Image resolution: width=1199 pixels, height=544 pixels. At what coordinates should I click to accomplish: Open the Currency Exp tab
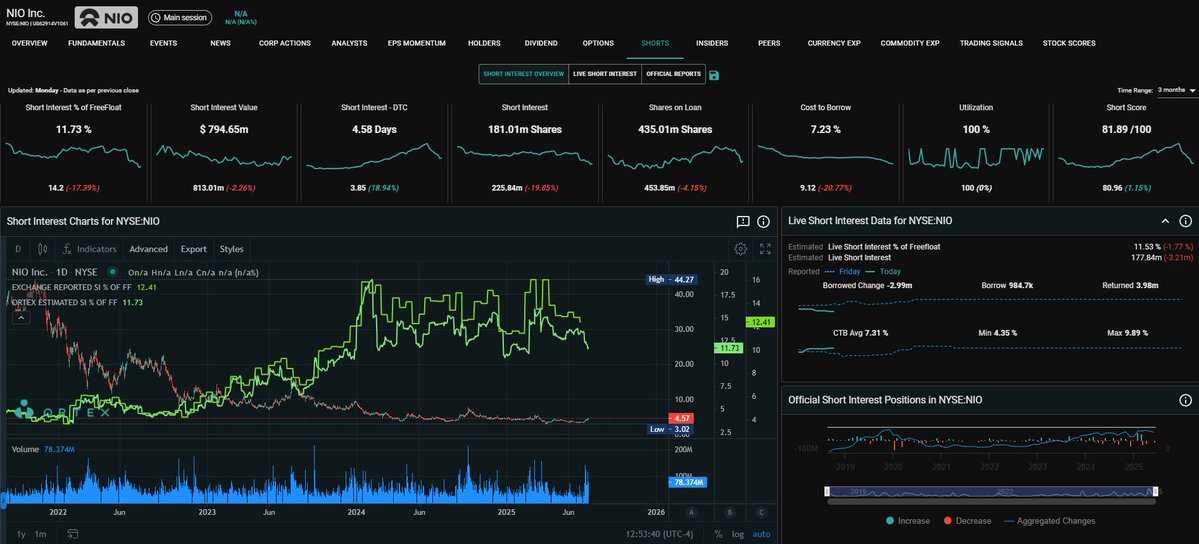834,44
